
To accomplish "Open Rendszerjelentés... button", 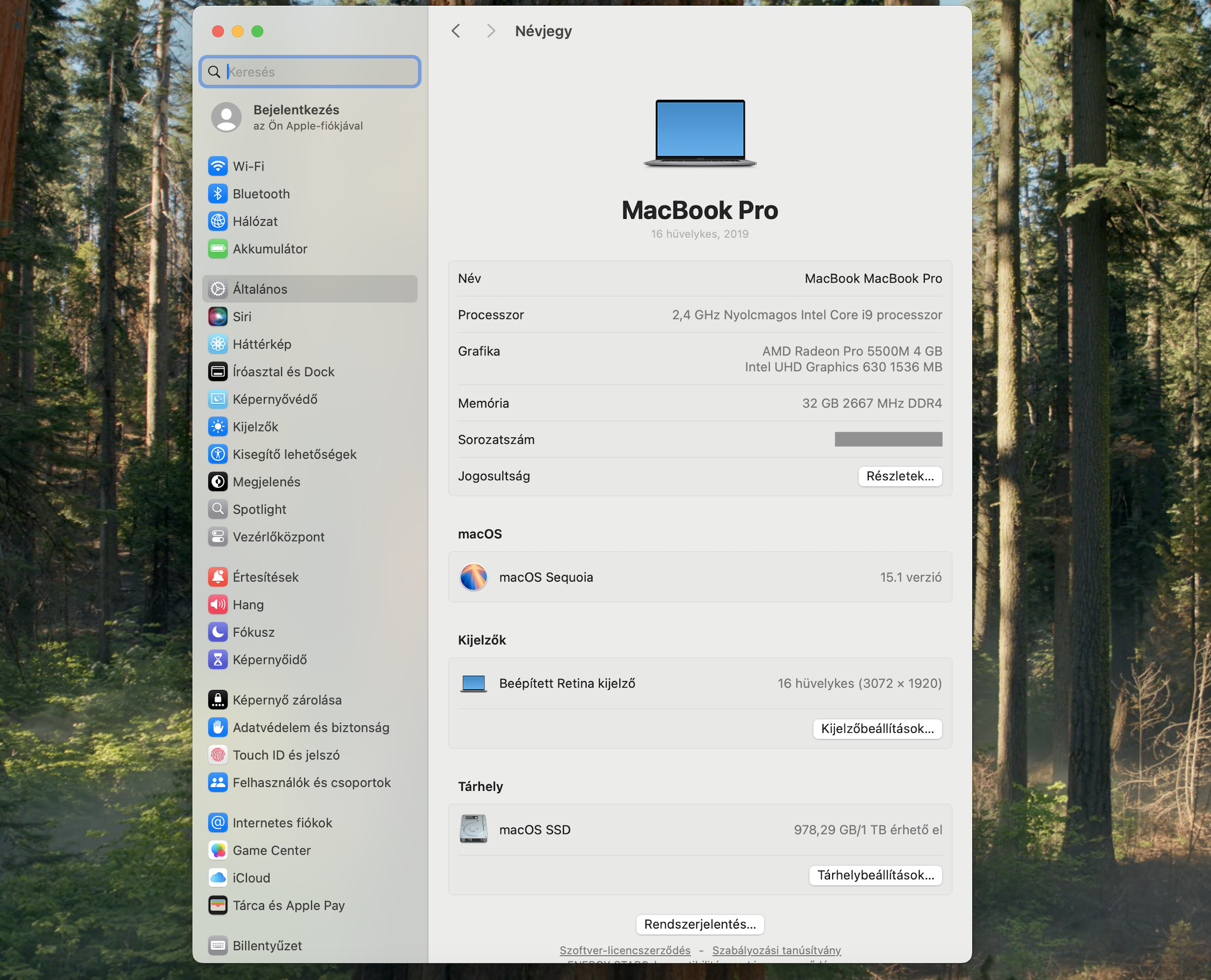I will pos(700,924).
